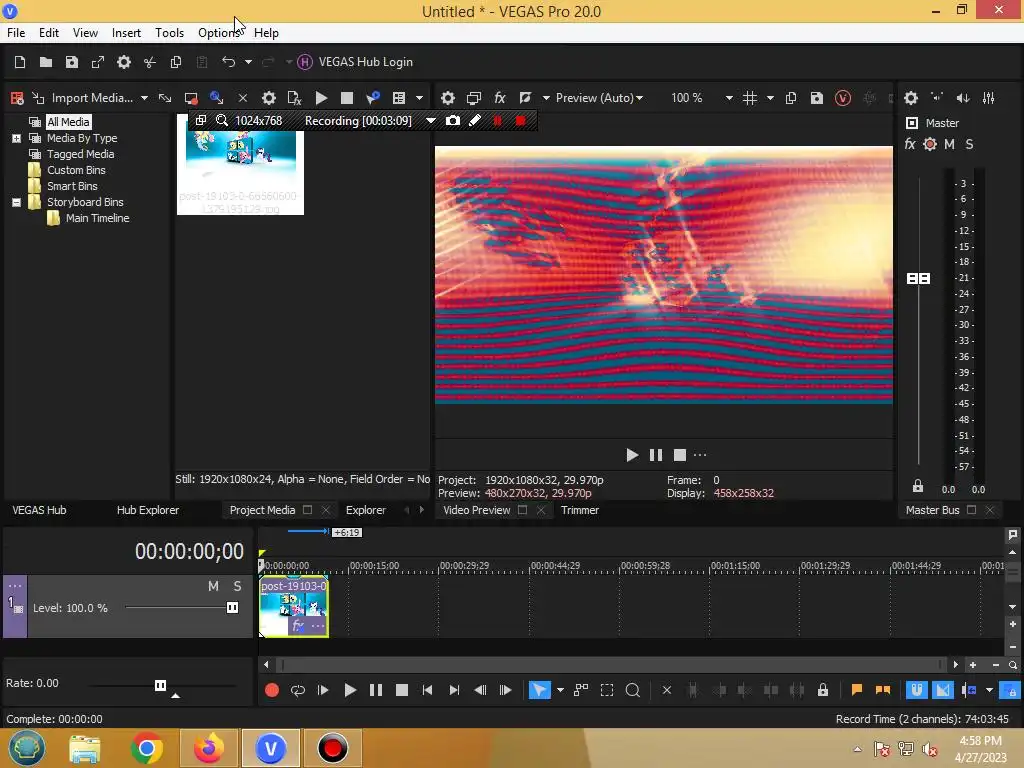Switch to the Hub Explorer tab
Image resolution: width=1024 pixels, height=768 pixels.
[148, 510]
